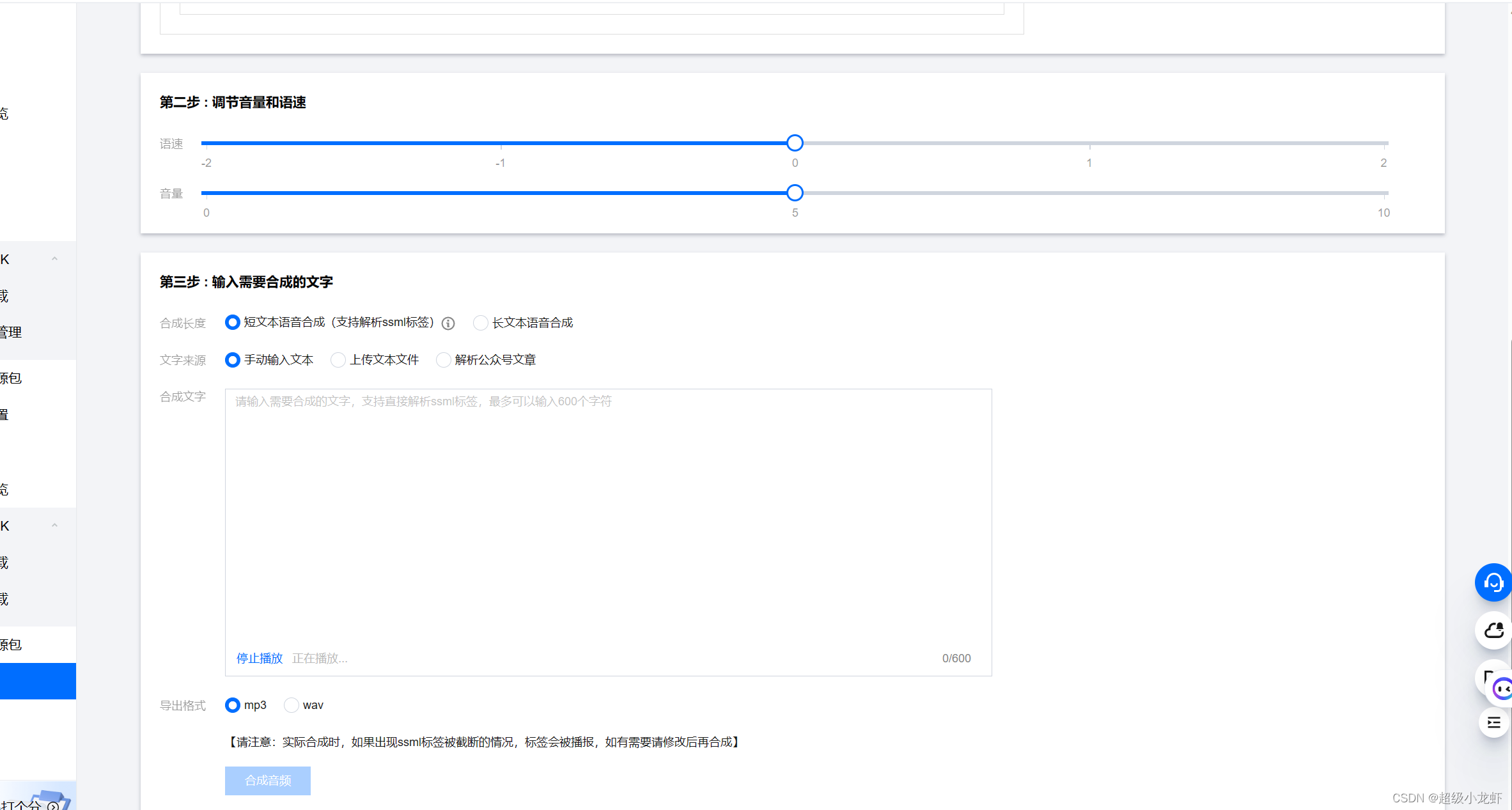The image size is (1512, 810).
Task: Click the 语速 slider handle at 0
Action: [x=795, y=143]
